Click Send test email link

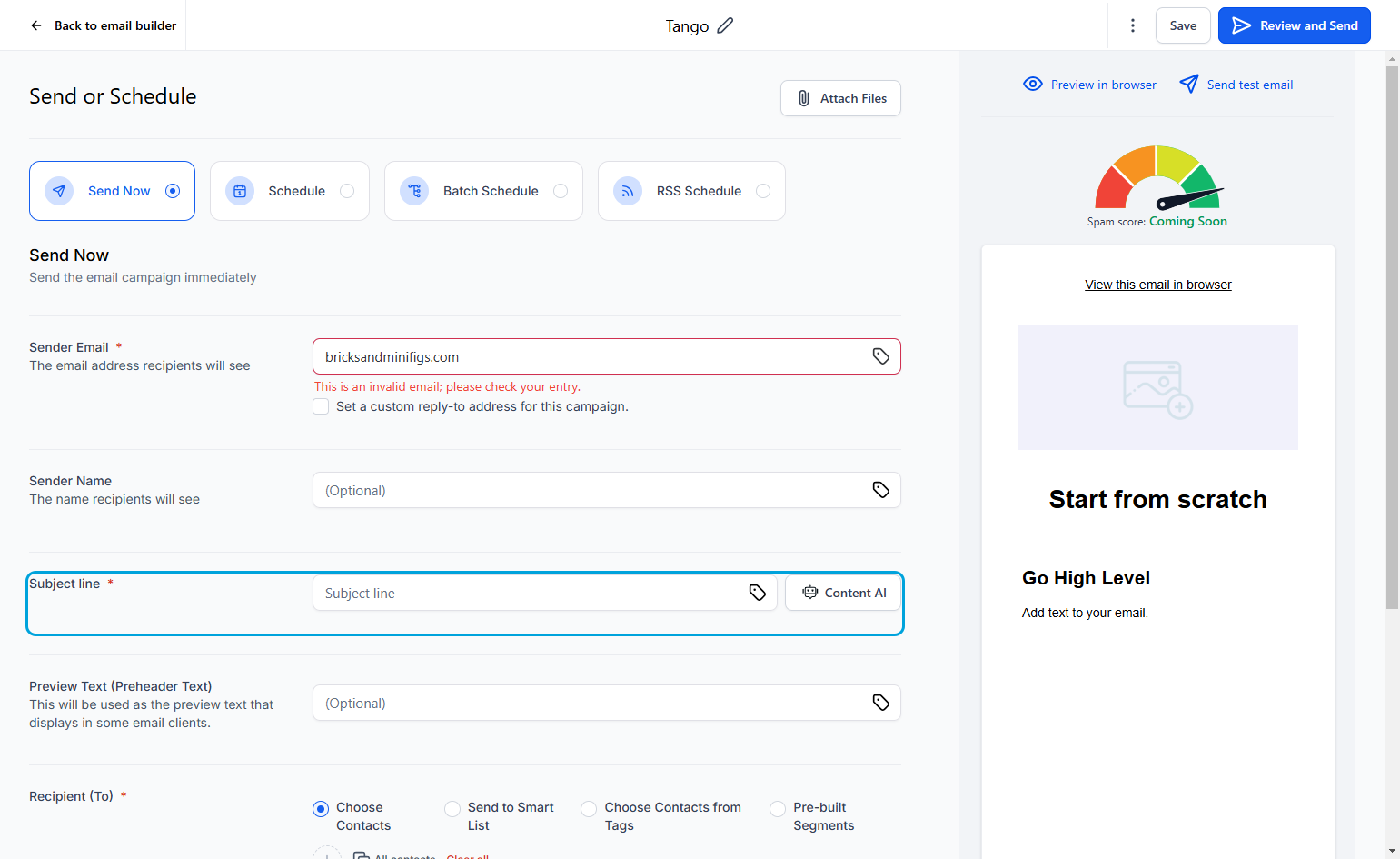(x=1236, y=85)
